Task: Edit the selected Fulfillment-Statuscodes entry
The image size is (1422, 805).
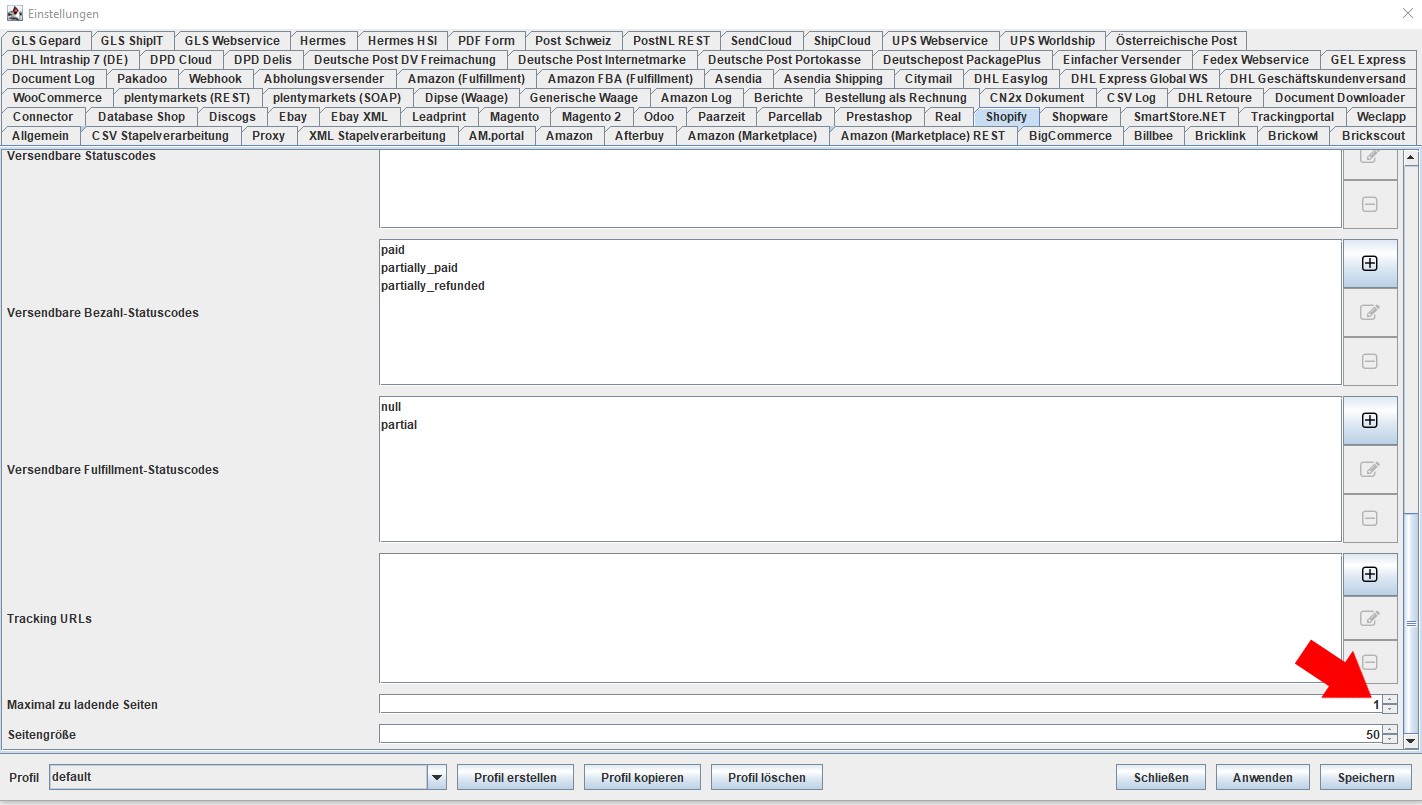Action: tap(1370, 469)
